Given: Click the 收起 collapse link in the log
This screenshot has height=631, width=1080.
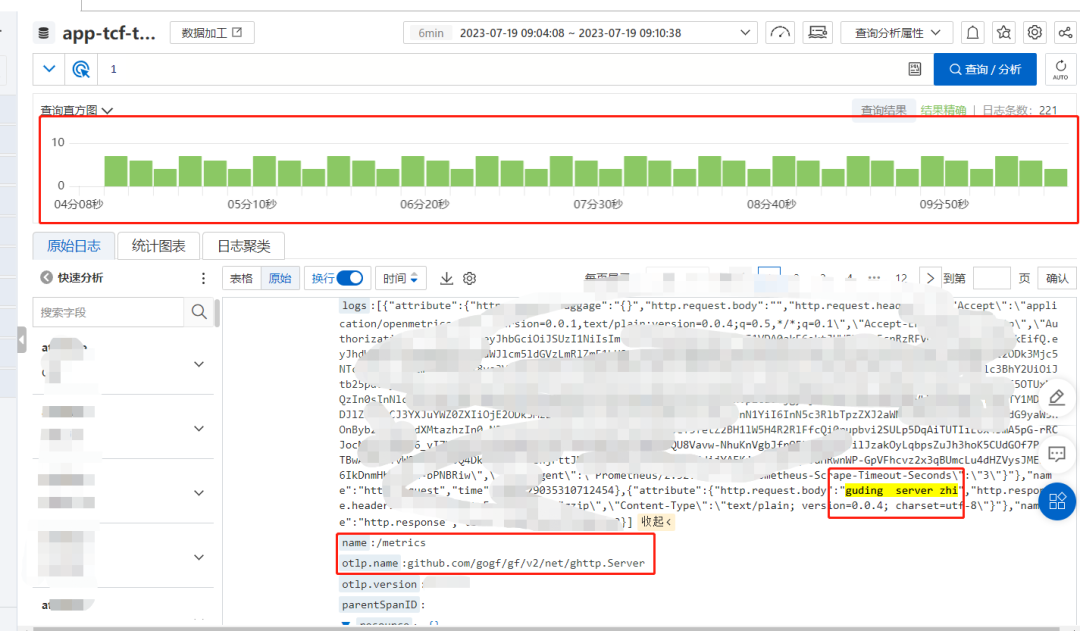Looking at the screenshot, I should click(656, 522).
